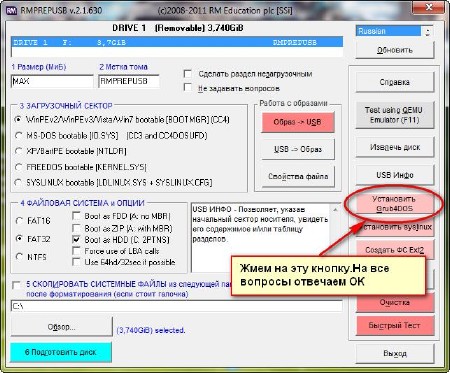450x373 pixels.
Task: Uncheck Boot as HDD (C: 2PTNS)
Action: pos(76,239)
